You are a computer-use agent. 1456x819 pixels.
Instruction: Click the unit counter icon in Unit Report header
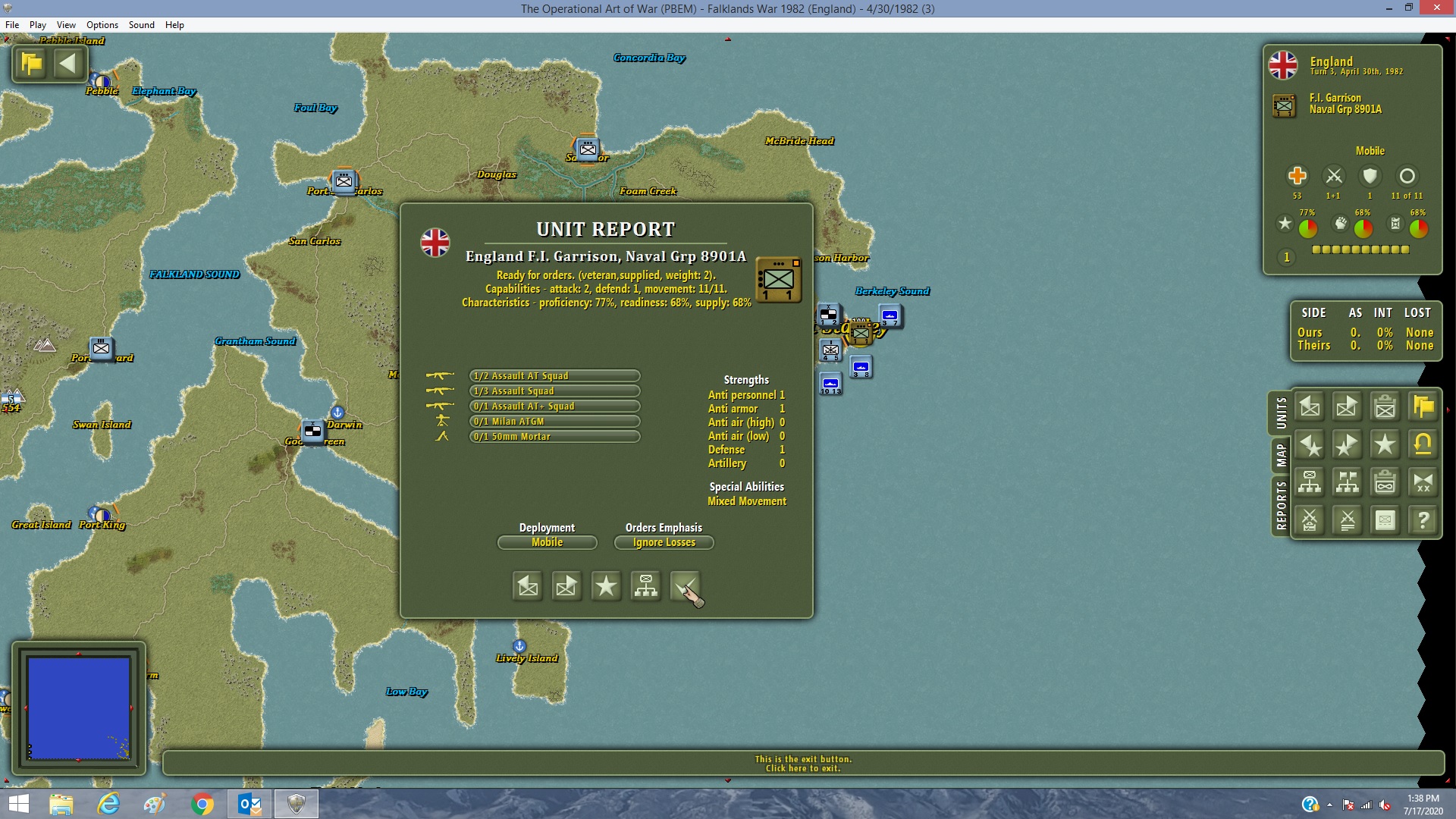pyautogui.click(x=779, y=280)
